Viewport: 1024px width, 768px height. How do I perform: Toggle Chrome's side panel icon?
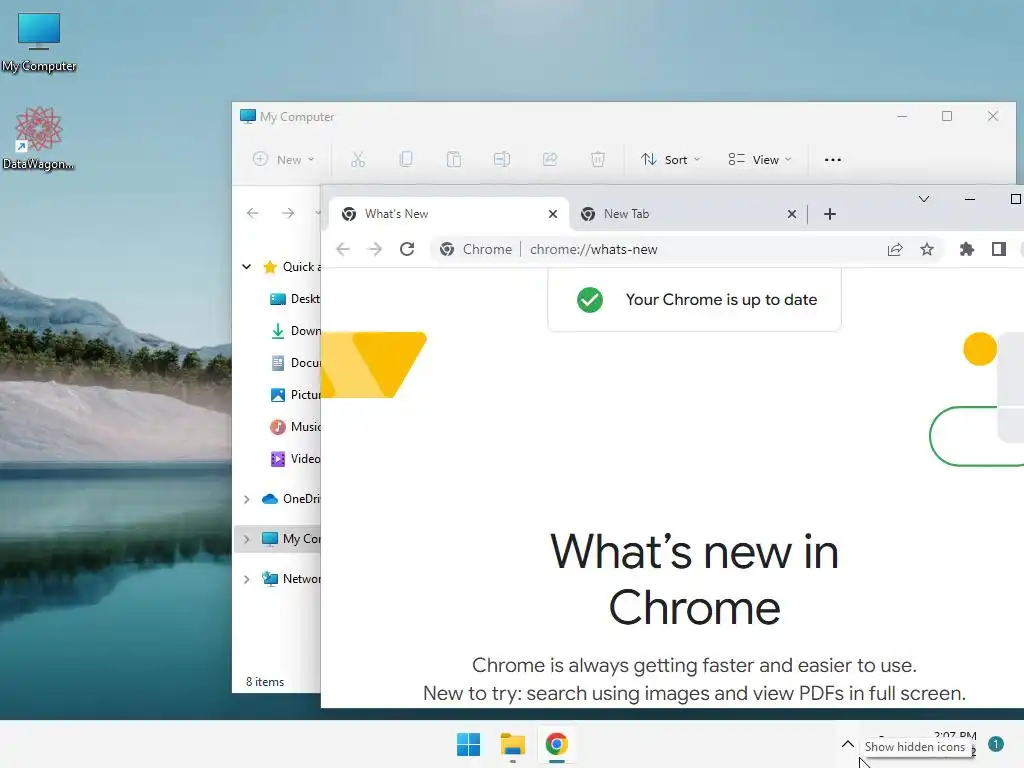999,249
